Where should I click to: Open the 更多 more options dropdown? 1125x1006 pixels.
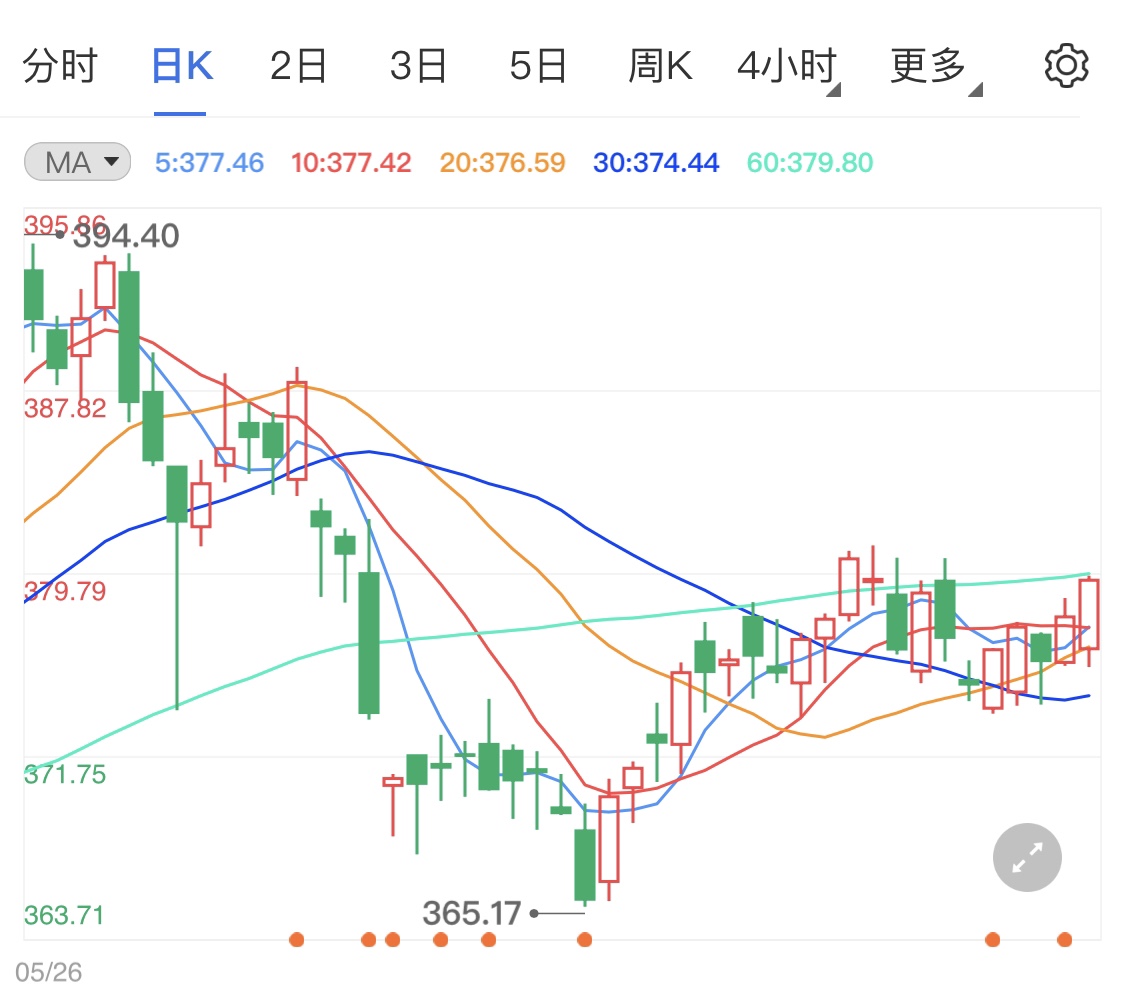930,64
